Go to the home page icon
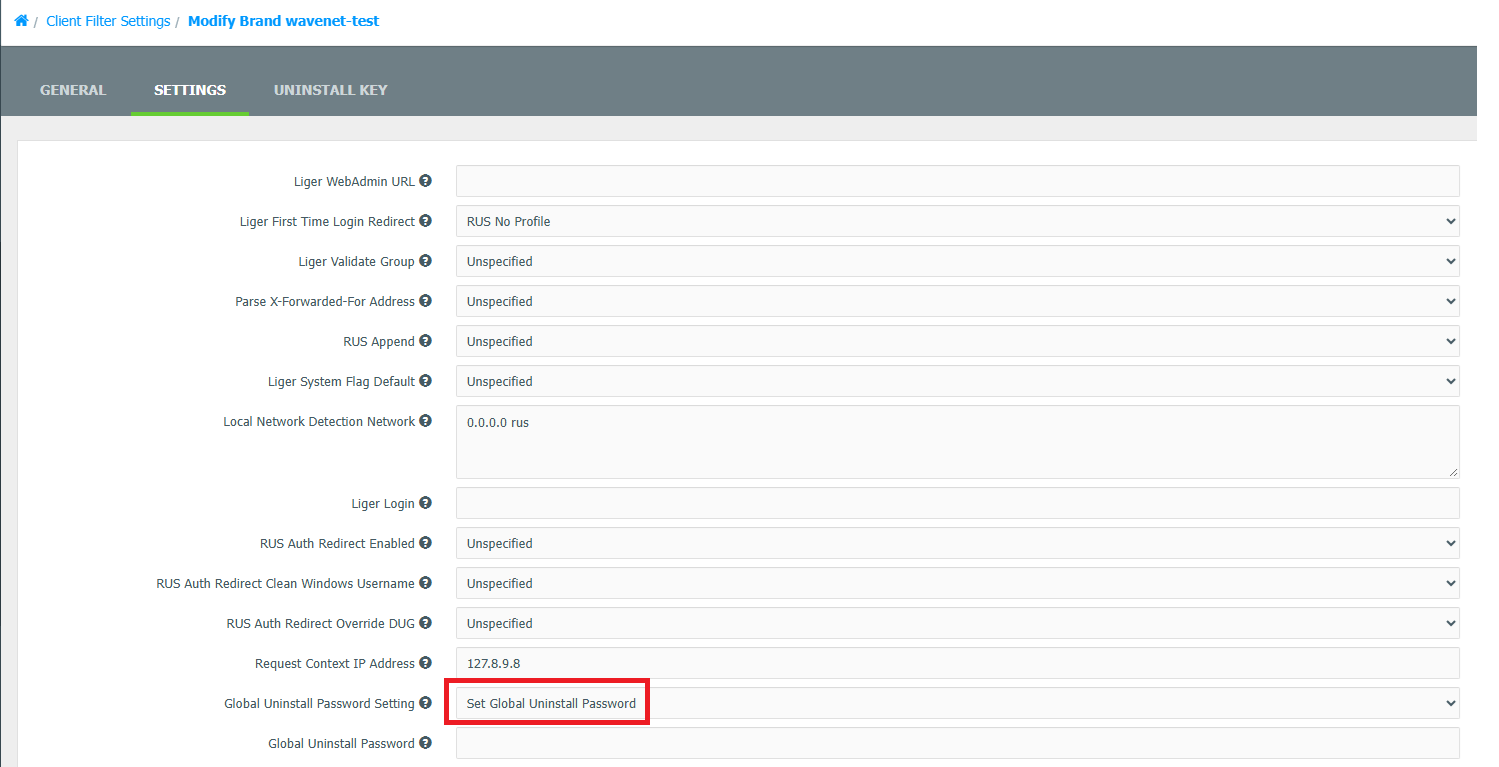 point(21,20)
